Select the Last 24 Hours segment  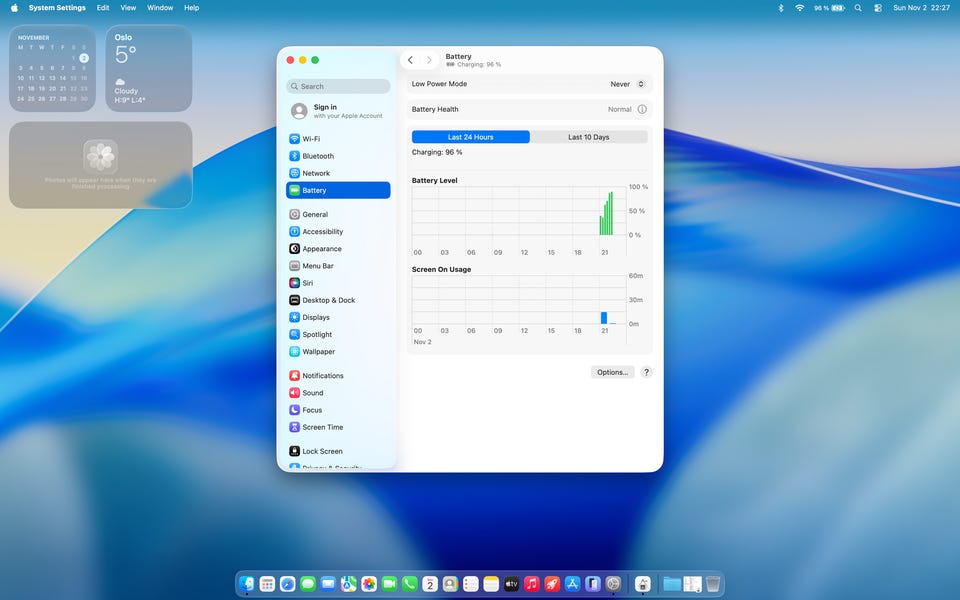tap(470, 137)
